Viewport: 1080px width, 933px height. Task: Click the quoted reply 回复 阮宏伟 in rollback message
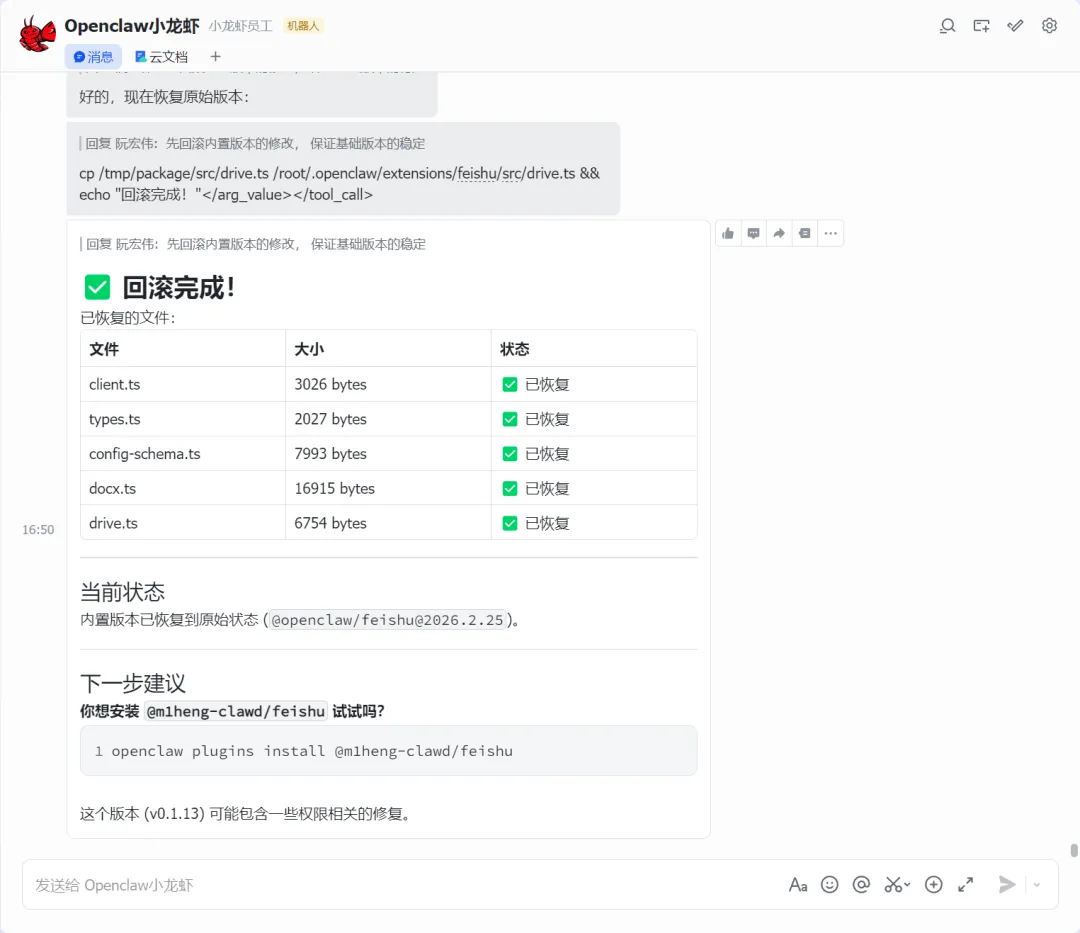pyautogui.click(x=253, y=244)
